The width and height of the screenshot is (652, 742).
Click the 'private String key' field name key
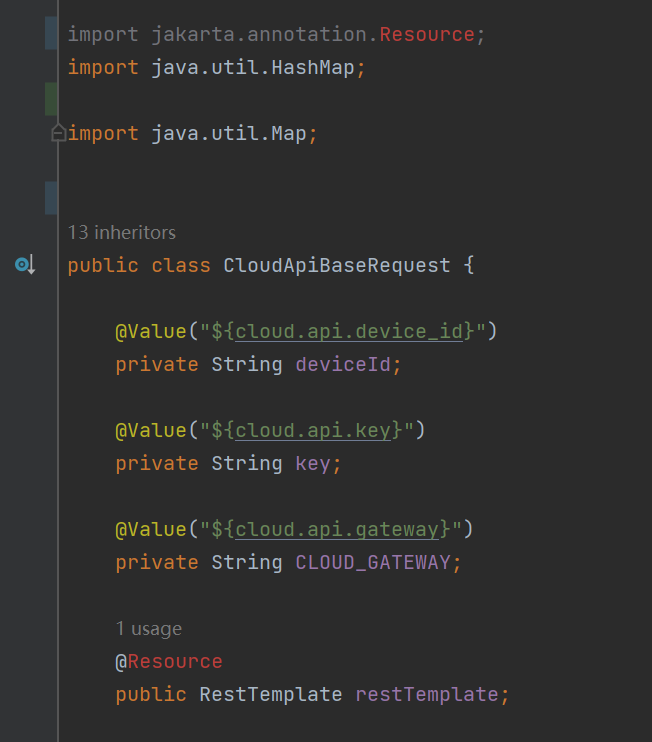tap(313, 464)
